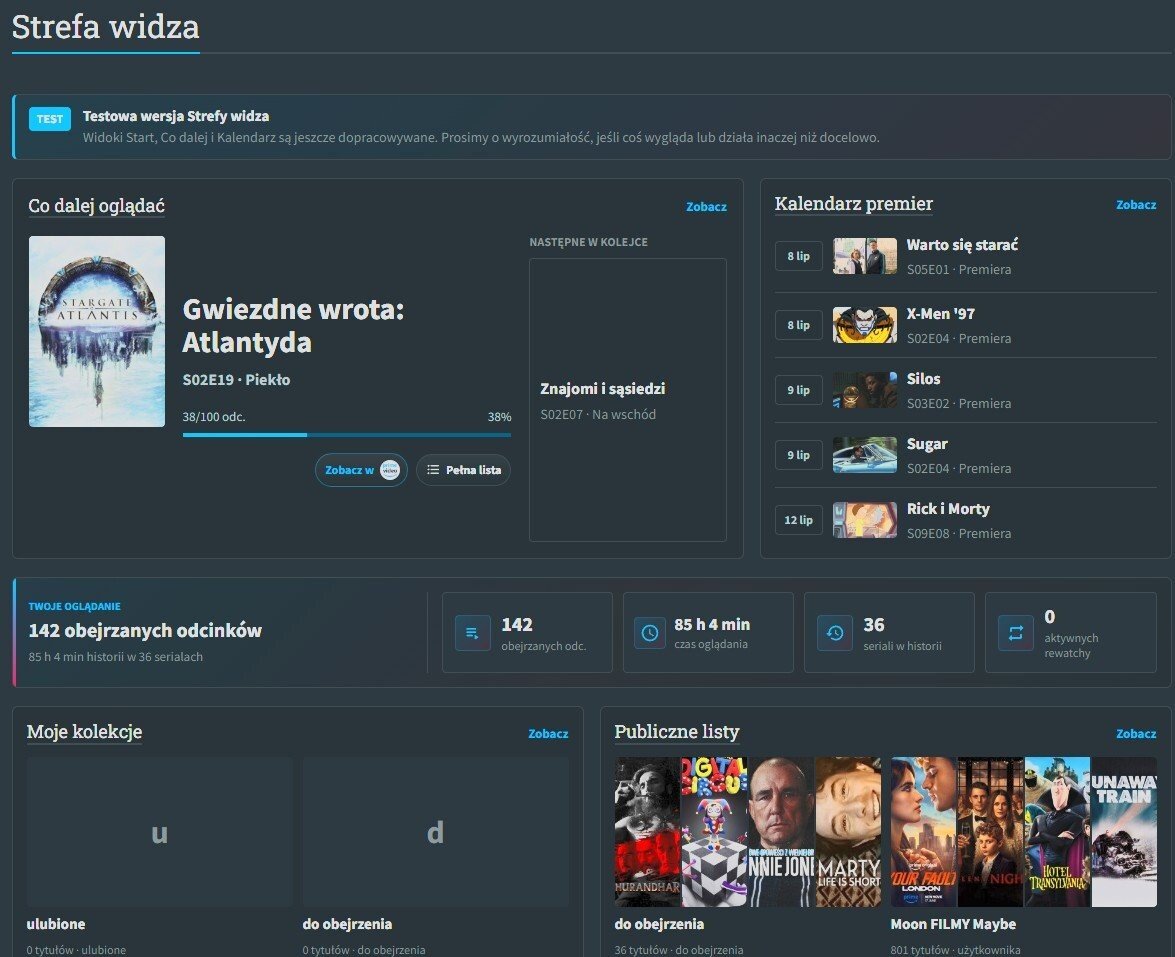Open Warto się starać calendar entry

coord(965,256)
